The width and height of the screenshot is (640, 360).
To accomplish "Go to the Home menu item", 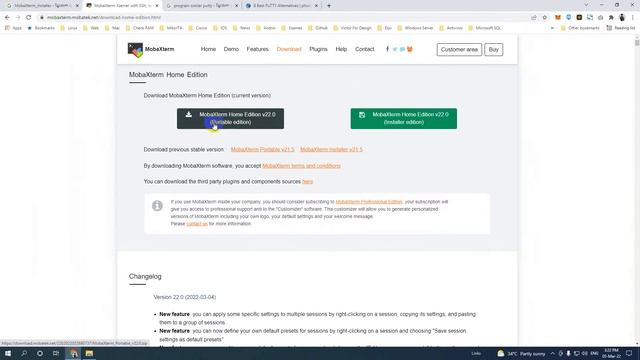I will click(208, 49).
